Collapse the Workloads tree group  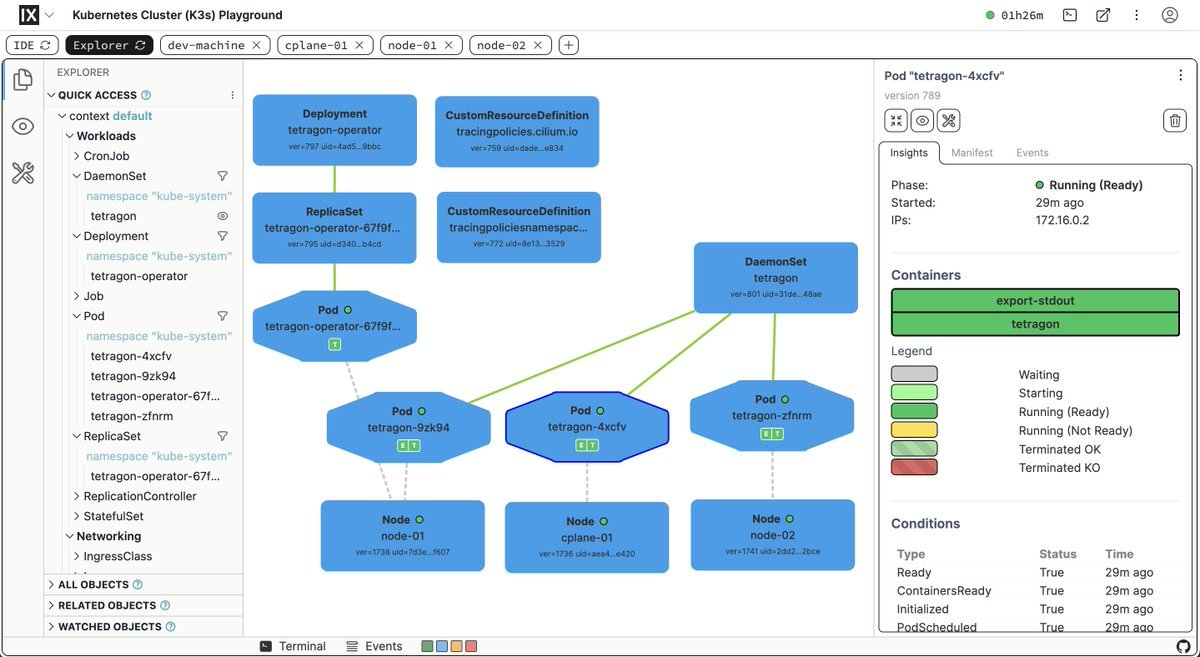[x=70, y=136]
